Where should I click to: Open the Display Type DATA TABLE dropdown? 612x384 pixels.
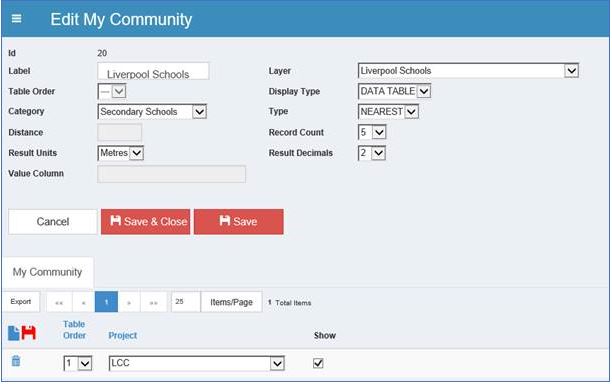(394, 91)
